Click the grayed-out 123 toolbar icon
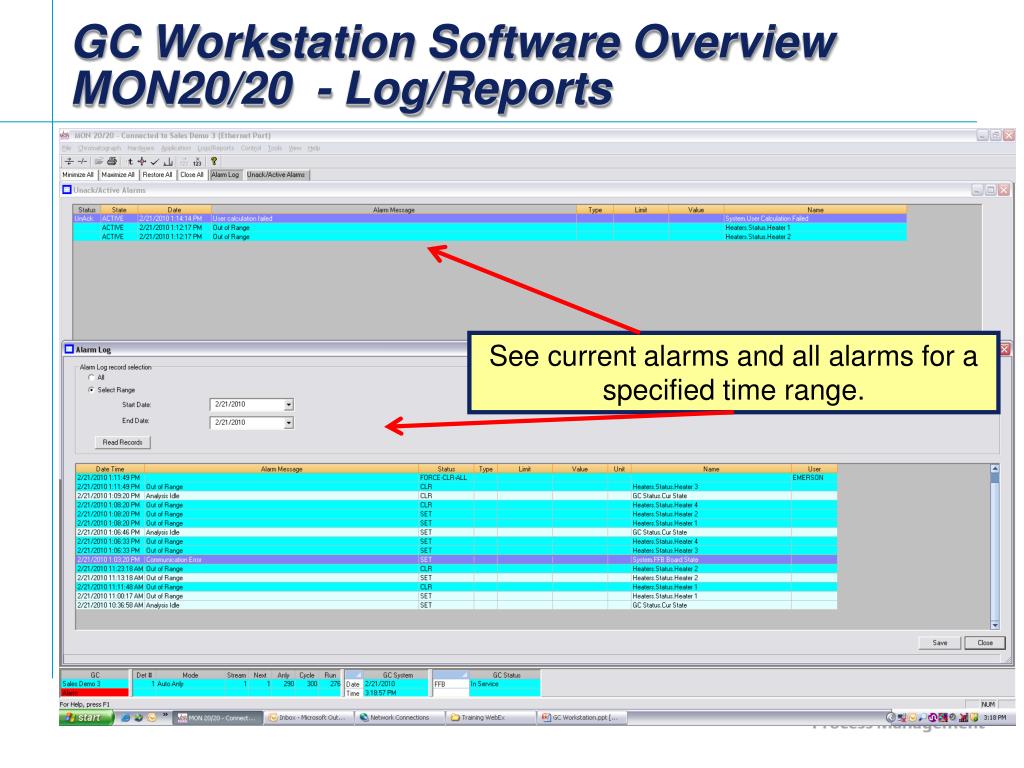The width and height of the screenshot is (1024, 768). 184,161
